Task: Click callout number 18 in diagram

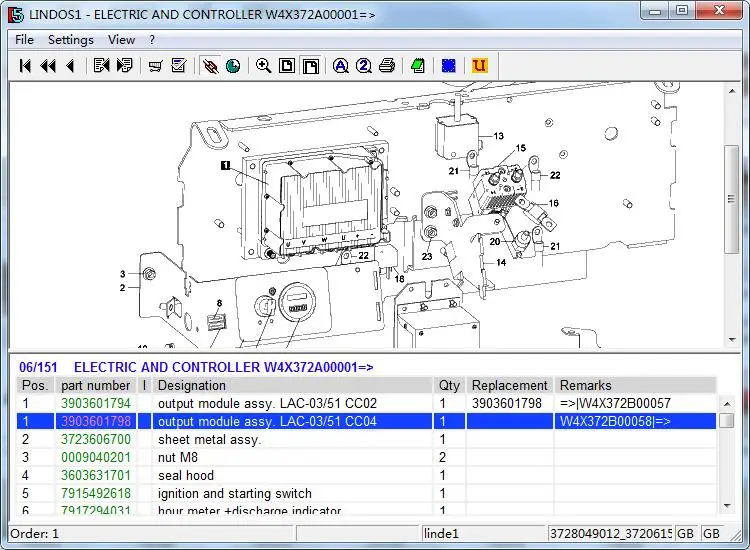Action: tap(399, 279)
